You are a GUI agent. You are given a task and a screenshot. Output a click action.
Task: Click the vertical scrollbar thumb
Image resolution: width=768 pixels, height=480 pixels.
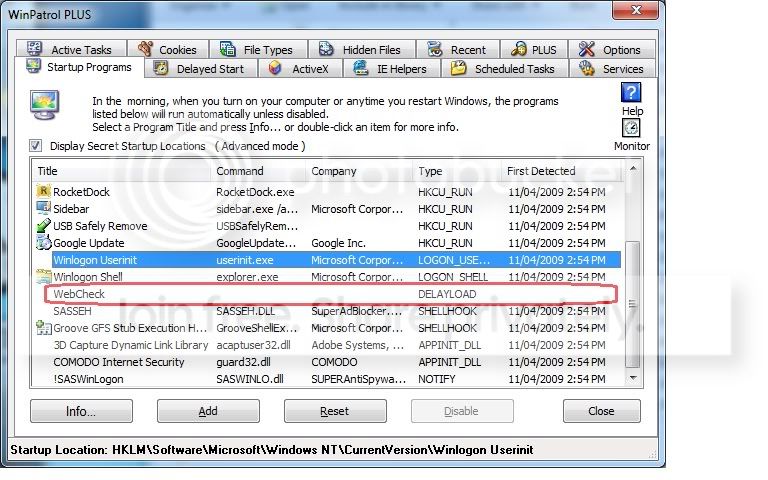tap(633, 304)
